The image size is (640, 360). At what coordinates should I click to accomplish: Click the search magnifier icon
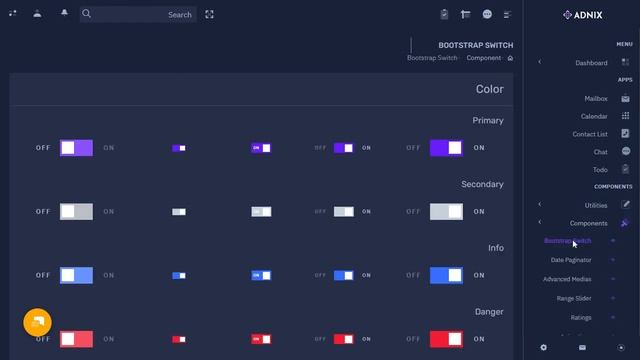coord(86,14)
